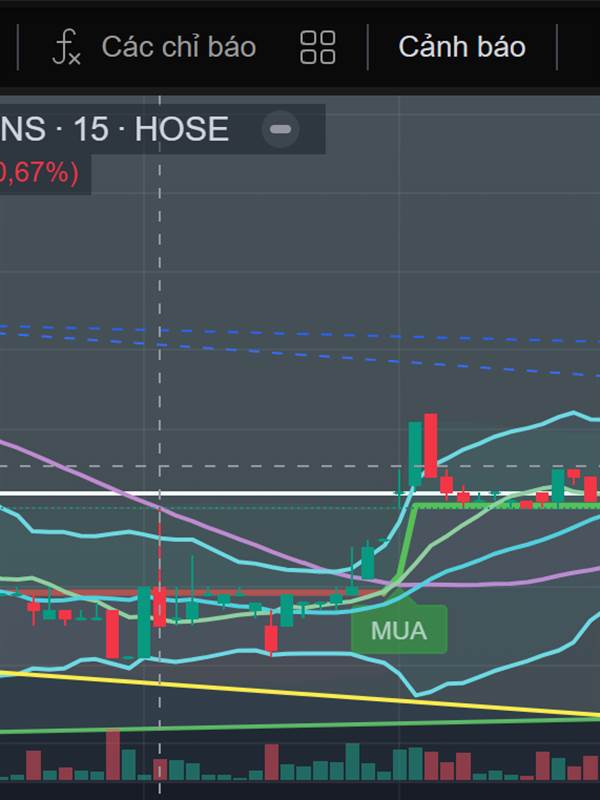Click the green MUA buy signal label
Viewport: 600px width, 800px height.
point(399,629)
